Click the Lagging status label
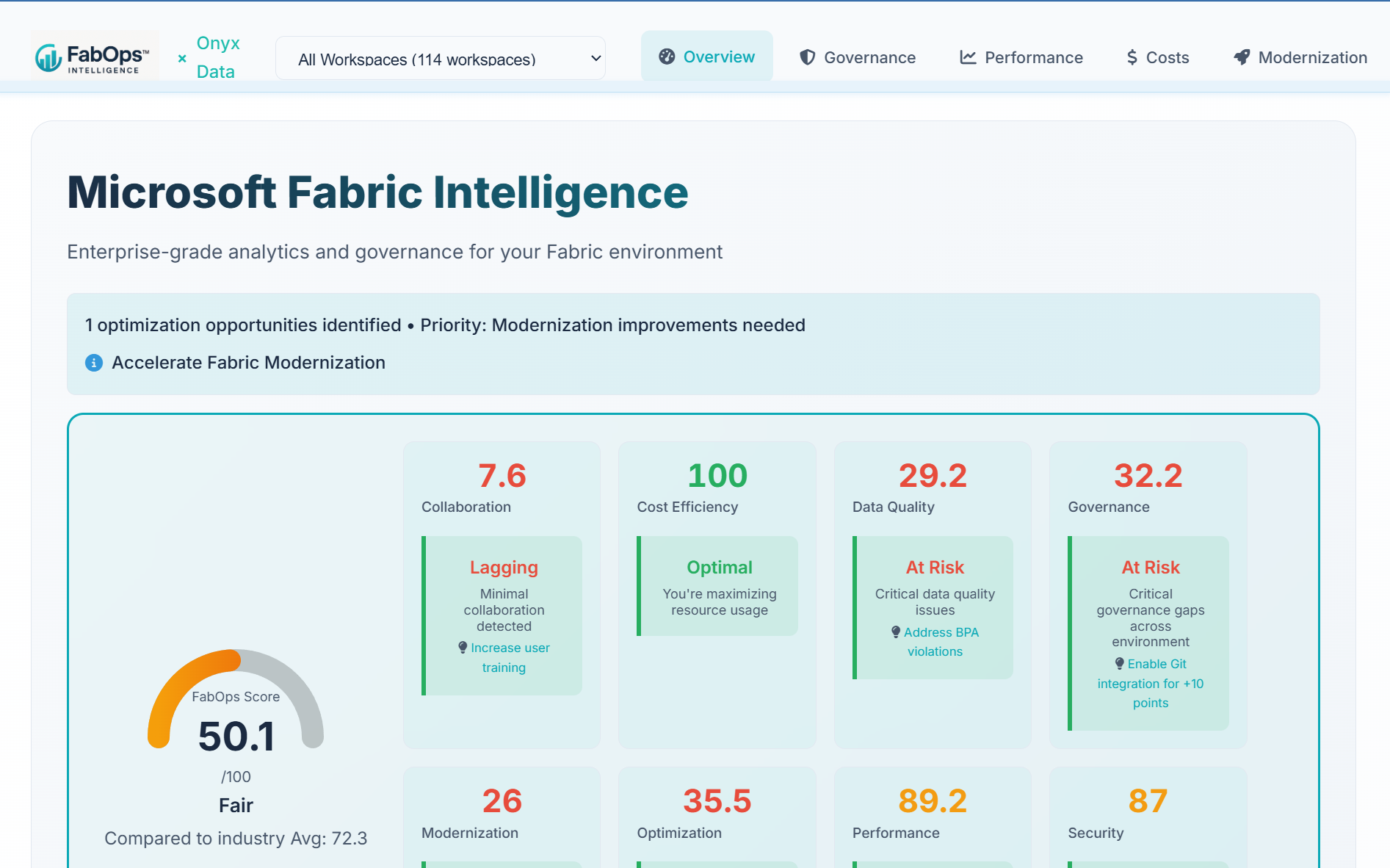 pos(504,568)
